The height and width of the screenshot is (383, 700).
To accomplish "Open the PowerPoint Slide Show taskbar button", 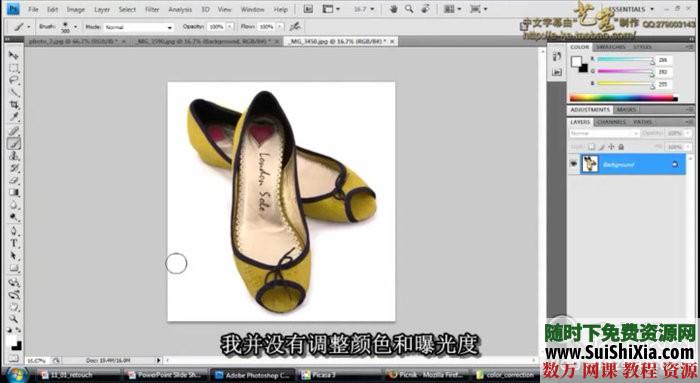I will pyautogui.click(x=165, y=375).
